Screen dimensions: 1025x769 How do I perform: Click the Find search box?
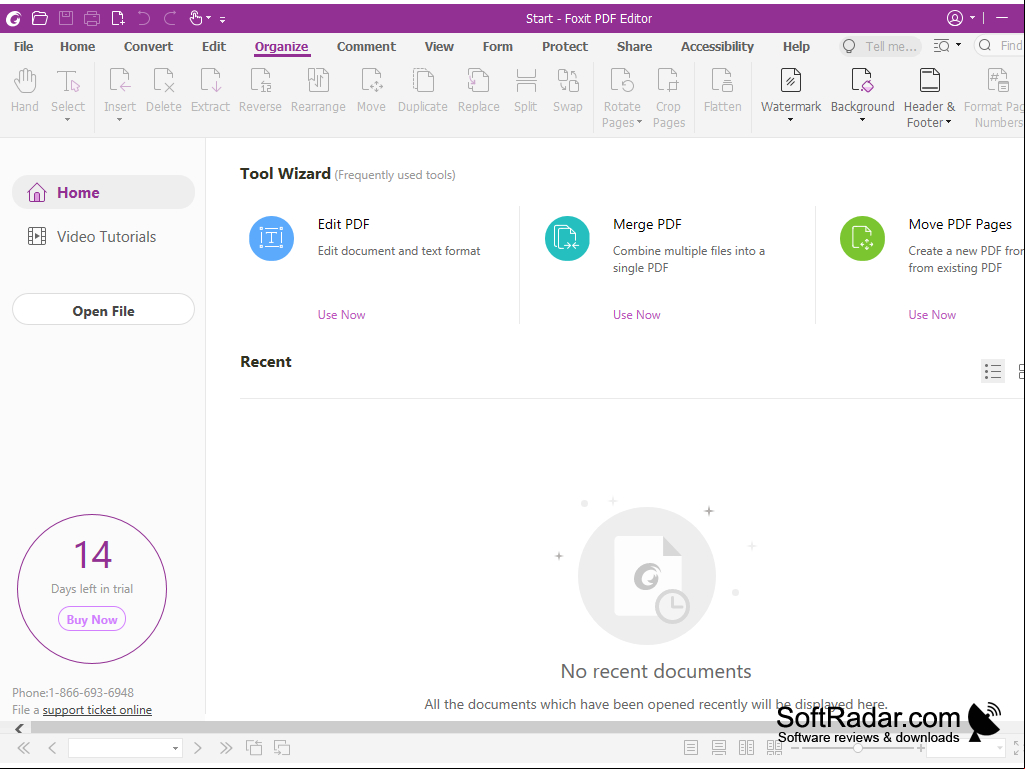click(x=1000, y=46)
